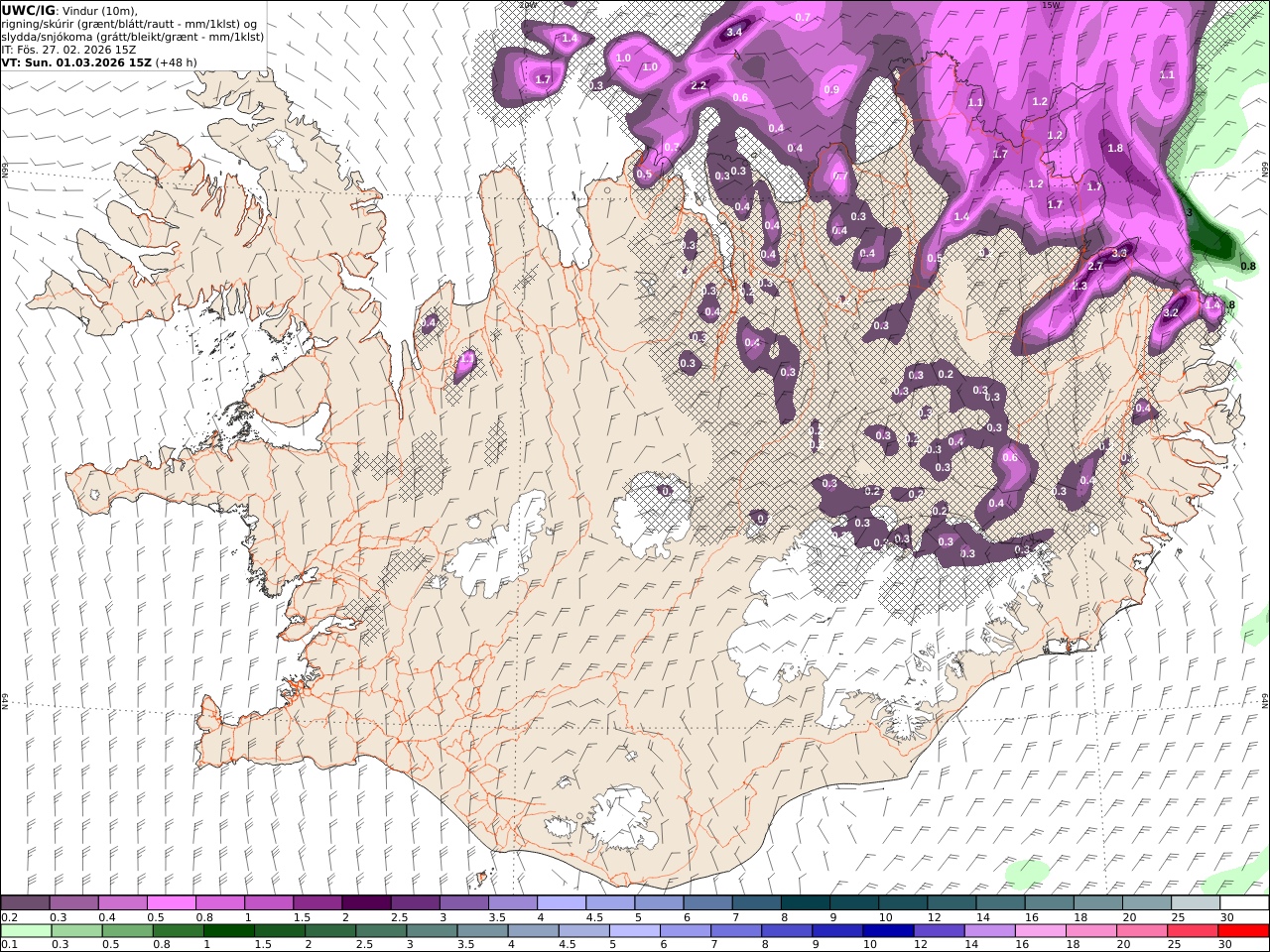1270x952 pixels.
Task: Click the '2.3' snowfall value on the map
Action: pyautogui.click(x=1079, y=286)
